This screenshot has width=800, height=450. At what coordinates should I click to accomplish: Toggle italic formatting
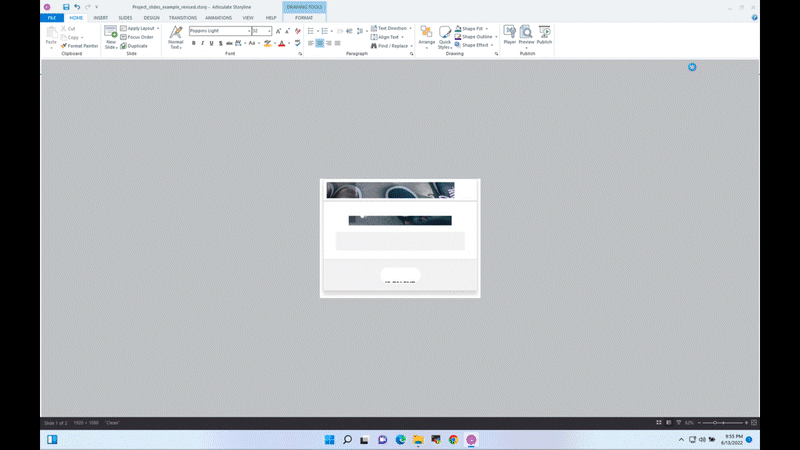click(x=203, y=43)
